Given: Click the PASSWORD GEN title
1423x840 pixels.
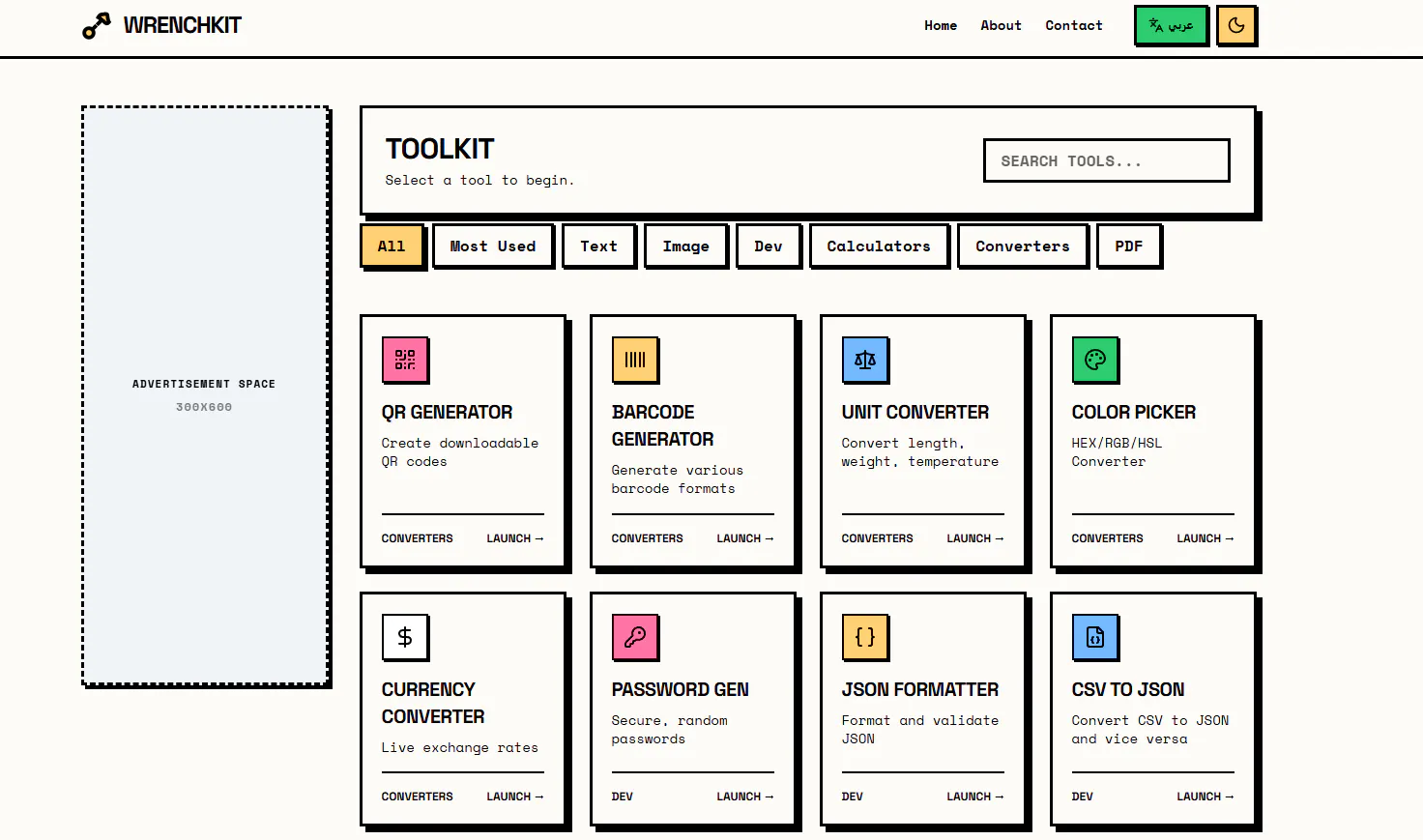Looking at the screenshot, I should pos(681,689).
